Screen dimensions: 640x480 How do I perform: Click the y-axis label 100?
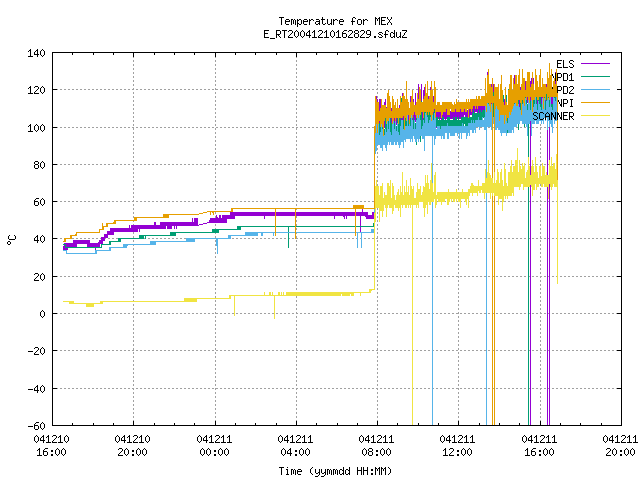click(x=36, y=128)
